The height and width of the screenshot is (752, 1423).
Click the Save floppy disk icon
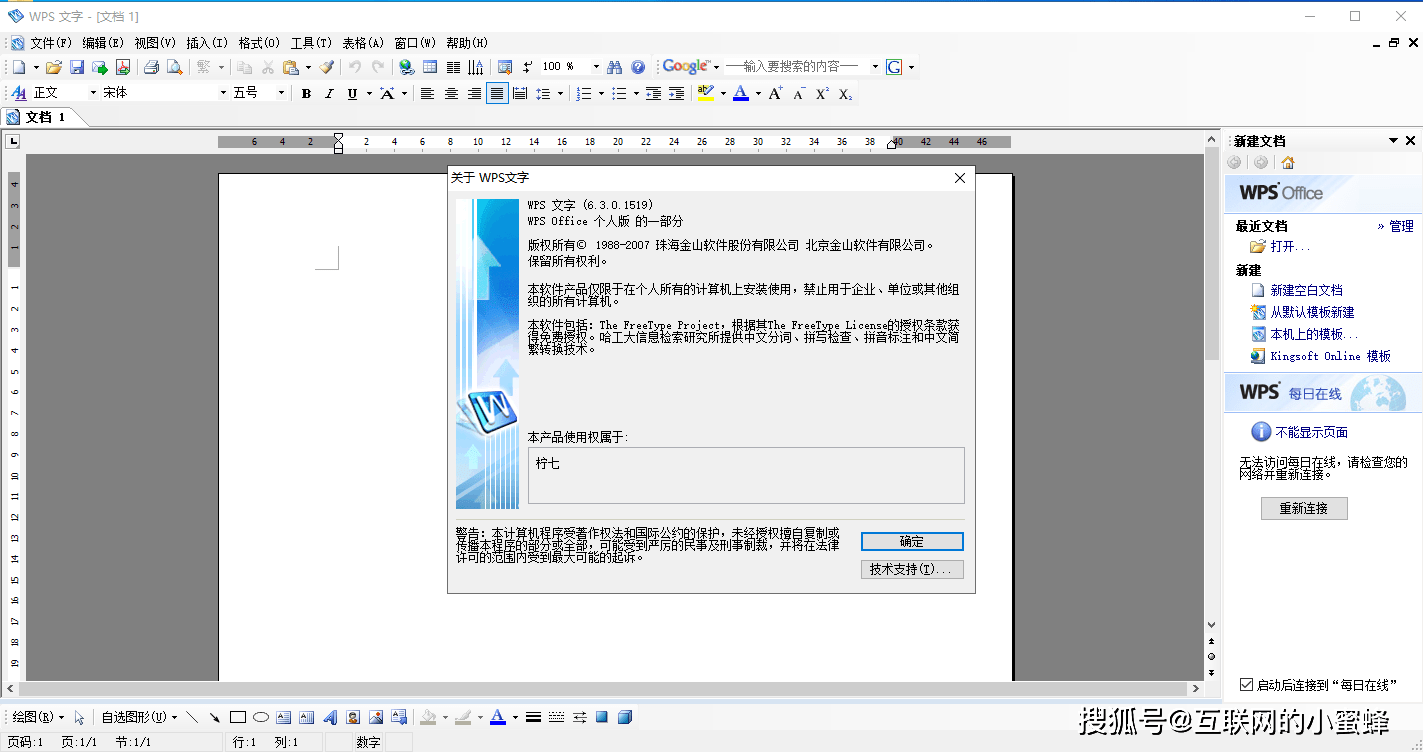pyautogui.click(x=77, y=67)
